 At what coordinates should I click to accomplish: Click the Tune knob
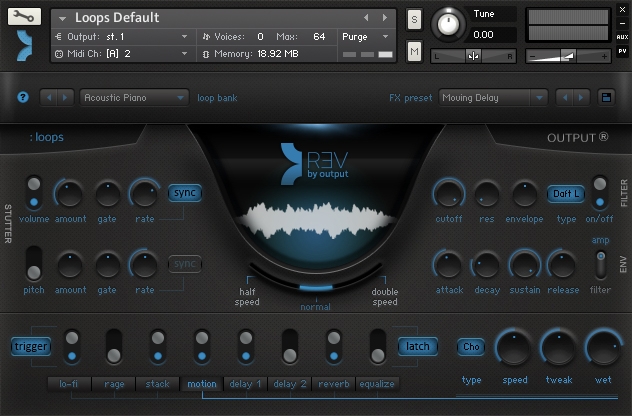tap(448, 24)
